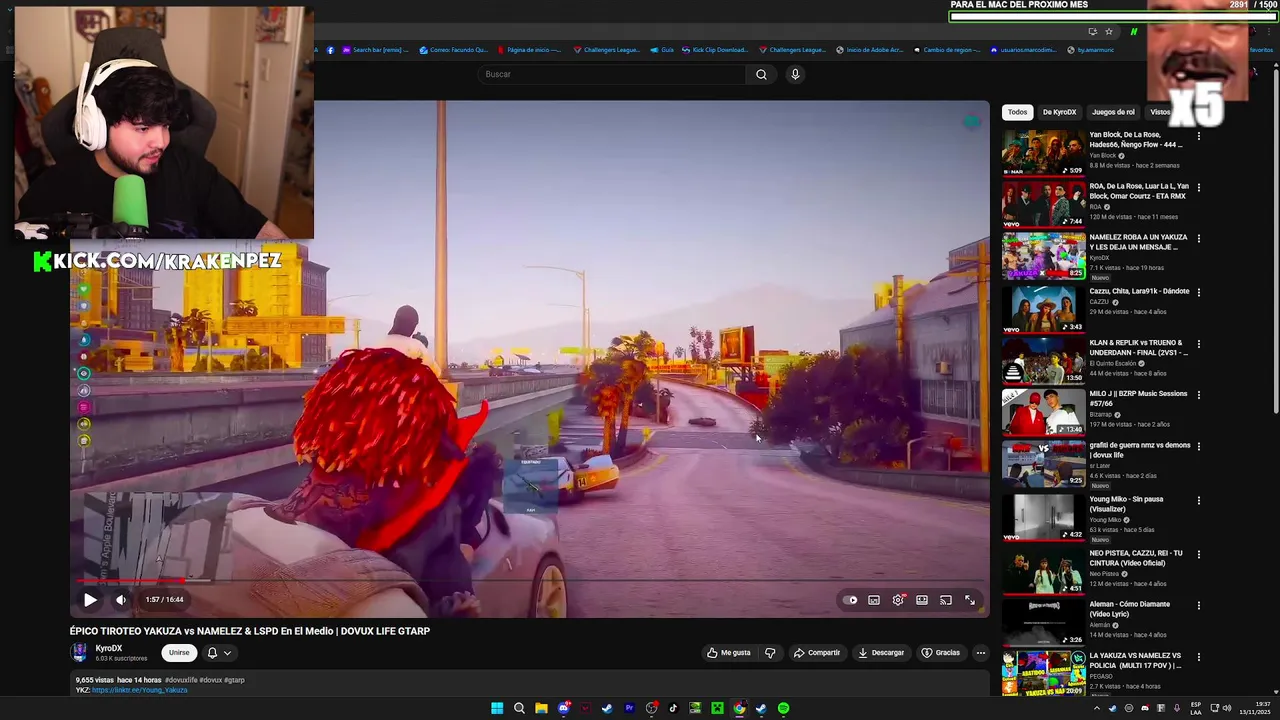This screenshot has width=1280, height=720.
Task: Open Yan Block 444 video thumbnail
Action: point(1043,152)
